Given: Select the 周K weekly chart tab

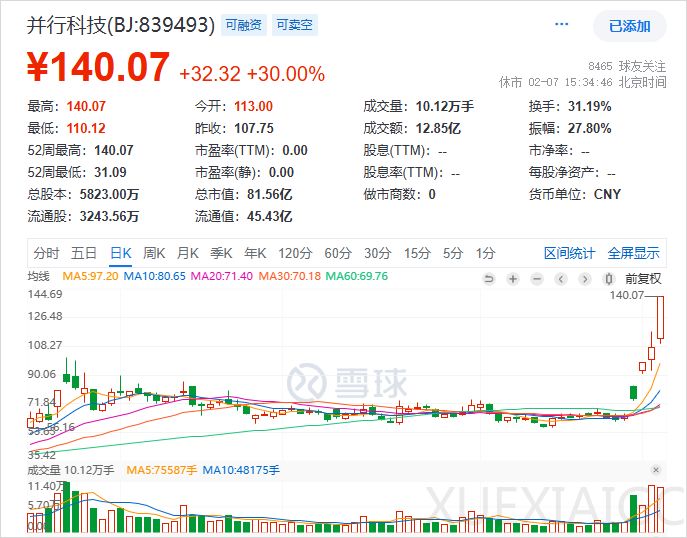Looking at the screenshot, I should pyautogui.click(x=154, y=253).
